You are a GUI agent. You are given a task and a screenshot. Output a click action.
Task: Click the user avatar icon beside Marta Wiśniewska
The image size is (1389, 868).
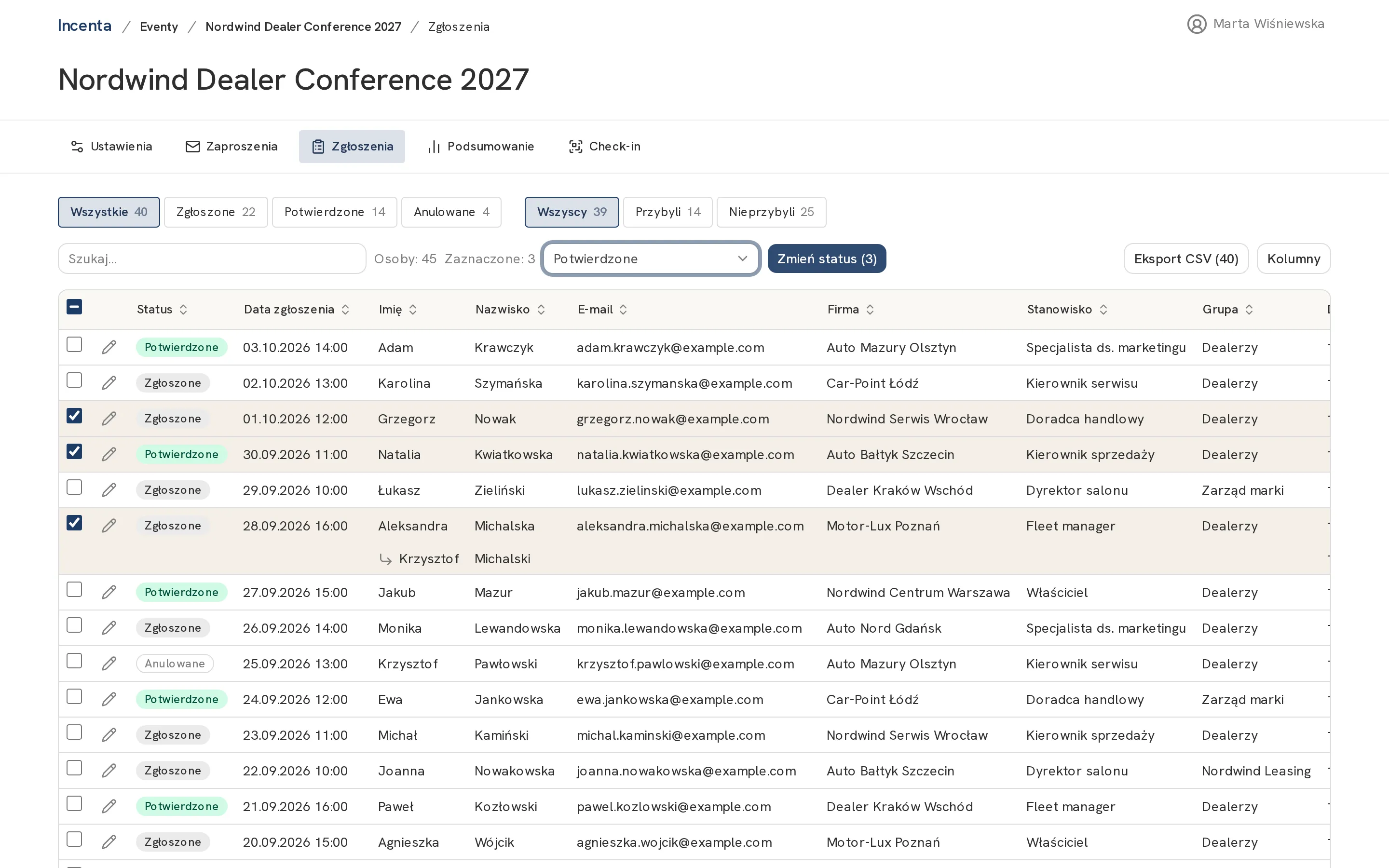point(1196,24)
